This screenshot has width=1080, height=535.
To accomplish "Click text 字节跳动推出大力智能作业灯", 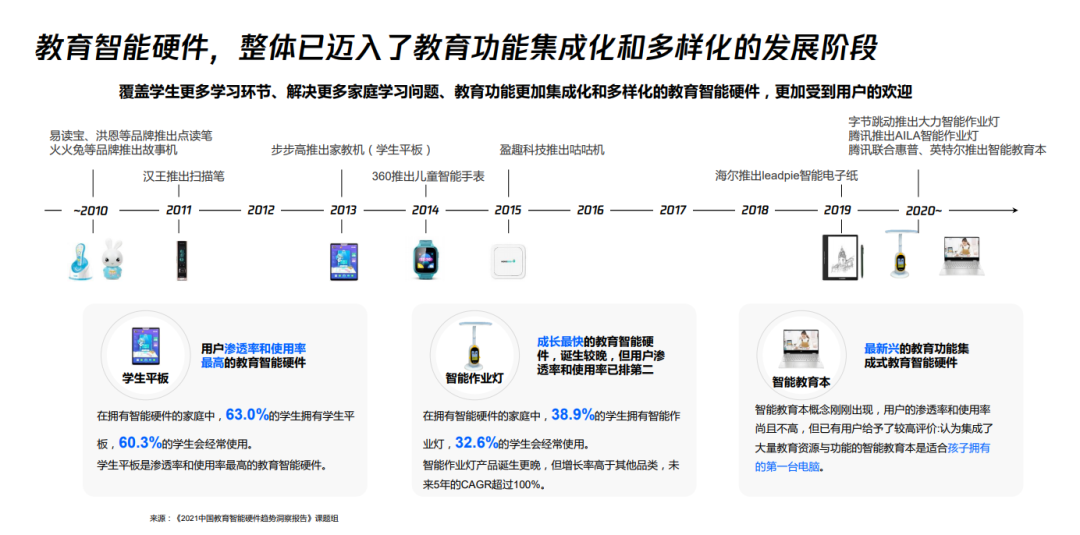I will [924, 121].
